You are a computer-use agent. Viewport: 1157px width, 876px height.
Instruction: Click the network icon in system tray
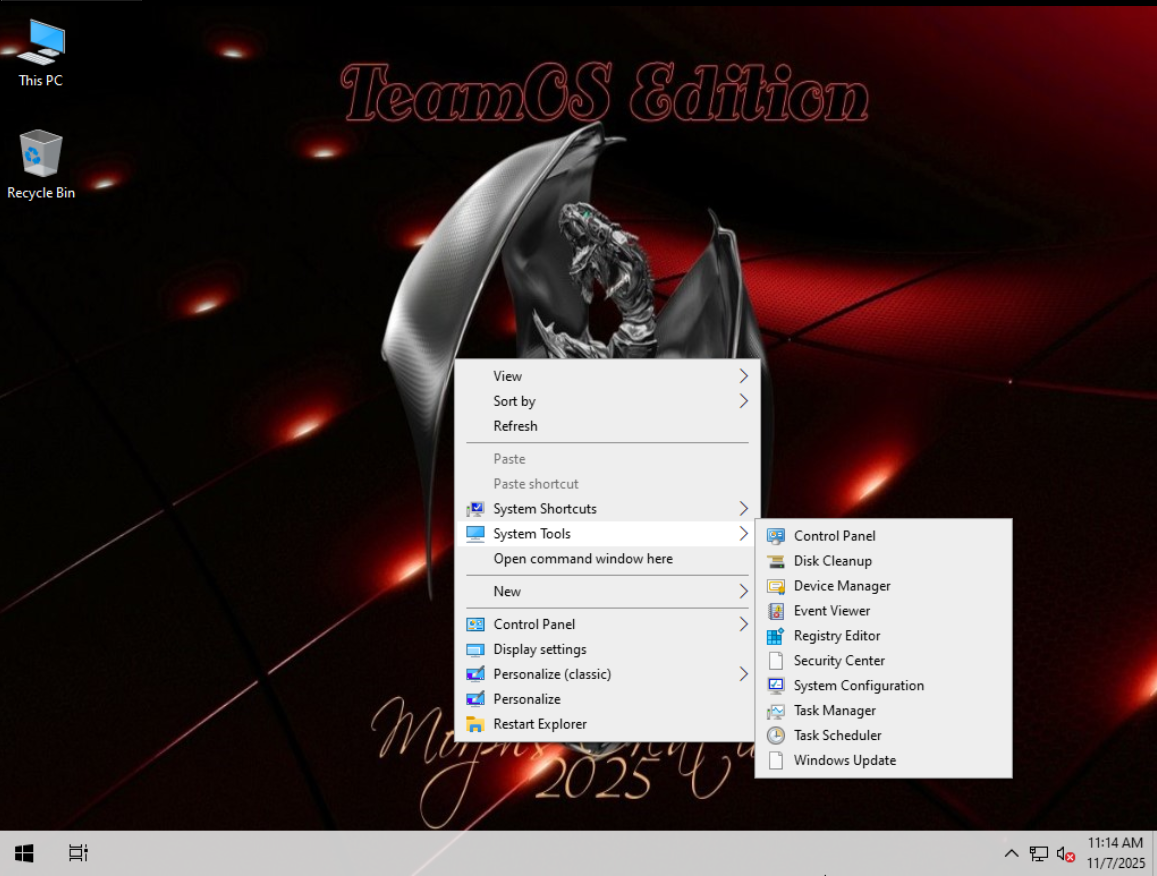(1039, 854)
